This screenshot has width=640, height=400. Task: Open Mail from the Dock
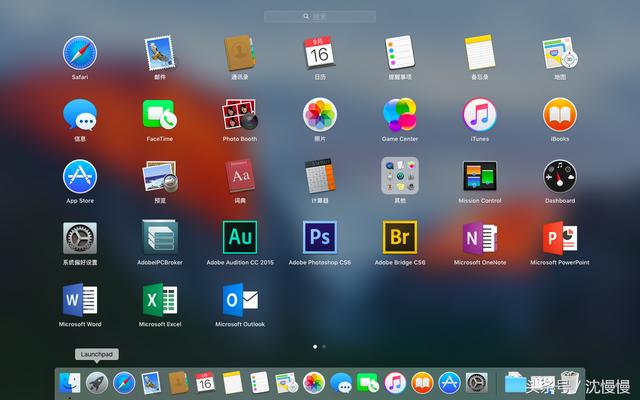click(x=151, y=383)
